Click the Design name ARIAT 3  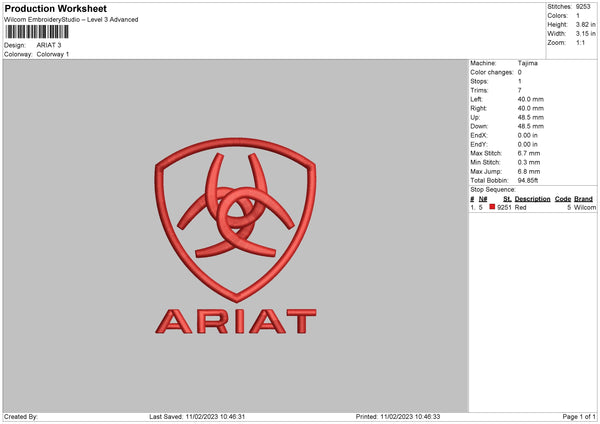[49, 45]
